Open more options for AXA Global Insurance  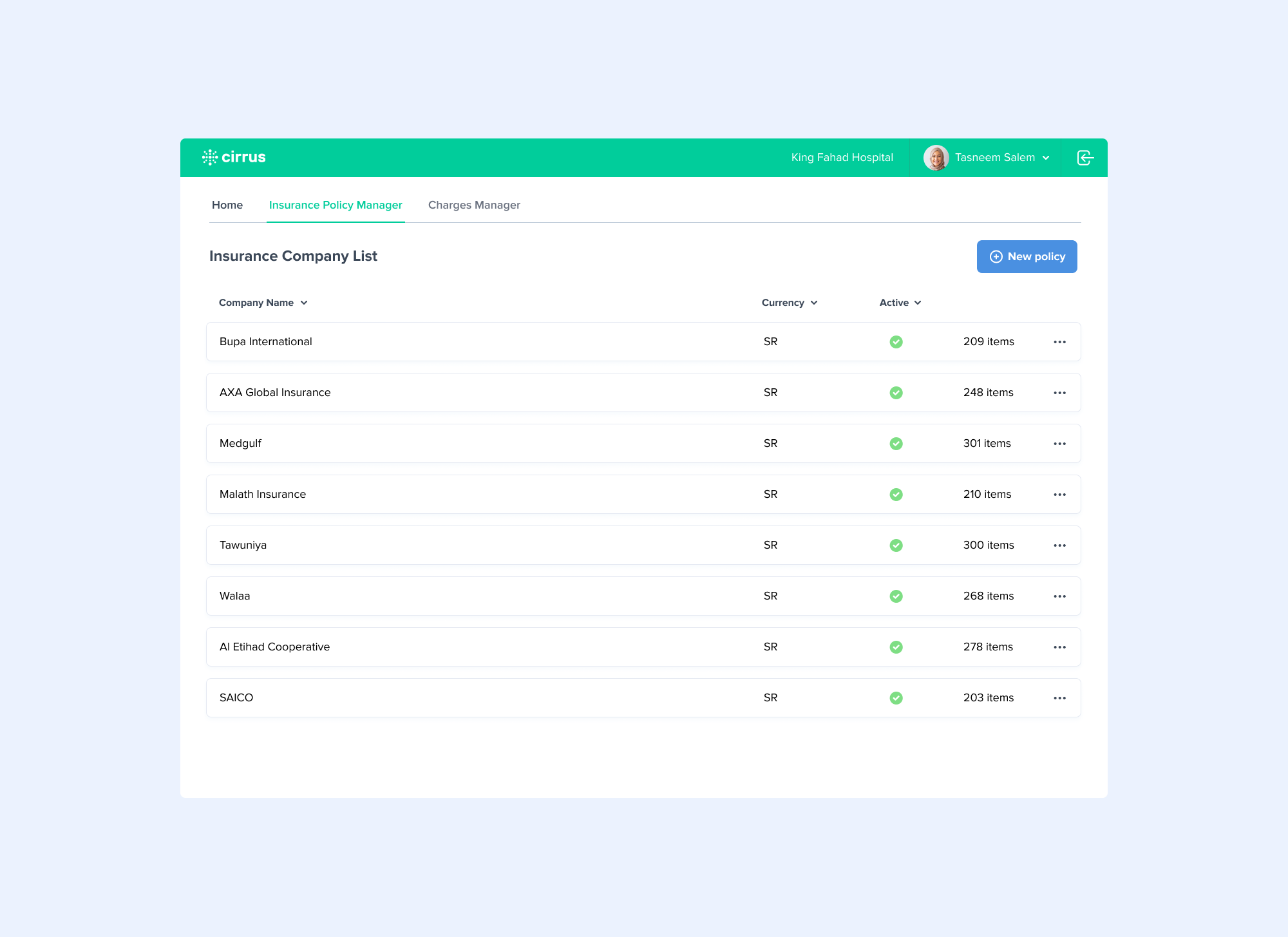tap(1060, 393)
